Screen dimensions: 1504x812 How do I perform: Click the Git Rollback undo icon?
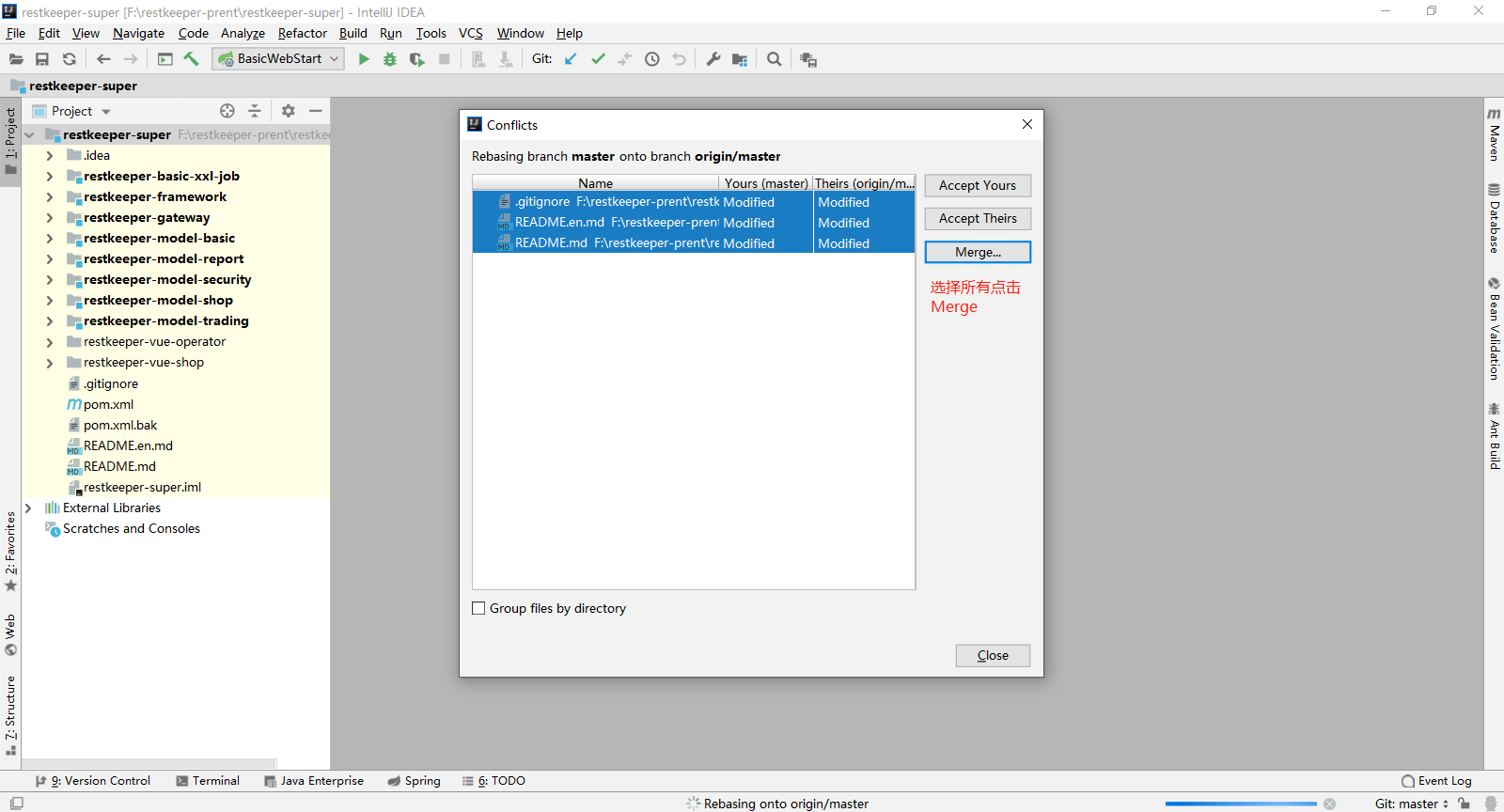(x=680, y=59)
